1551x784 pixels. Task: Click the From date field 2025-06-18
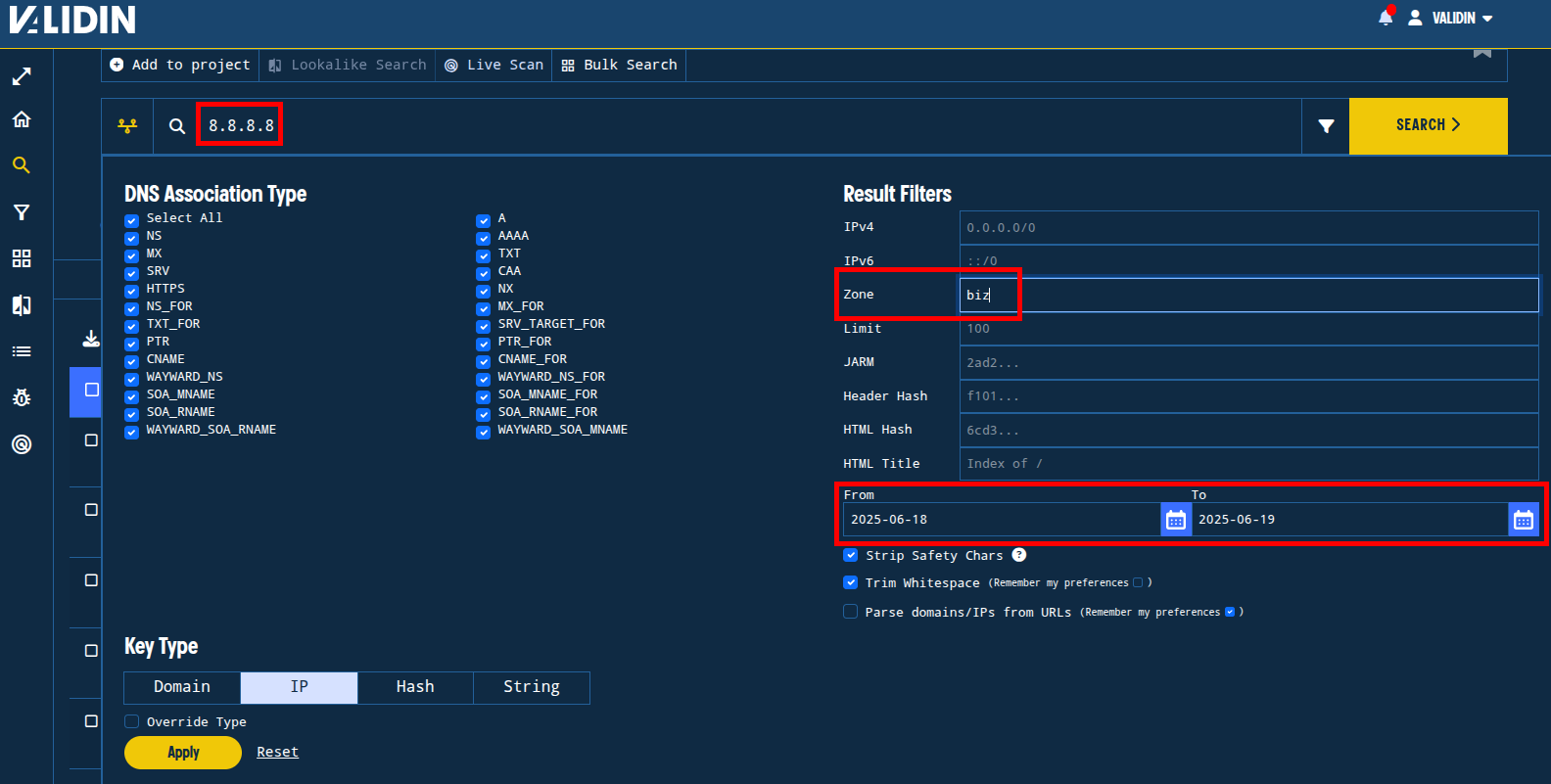tap(1002, 520)
